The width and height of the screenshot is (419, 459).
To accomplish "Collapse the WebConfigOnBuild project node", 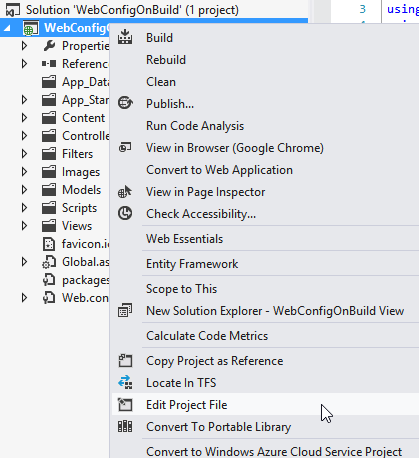I will coord(7,29).
